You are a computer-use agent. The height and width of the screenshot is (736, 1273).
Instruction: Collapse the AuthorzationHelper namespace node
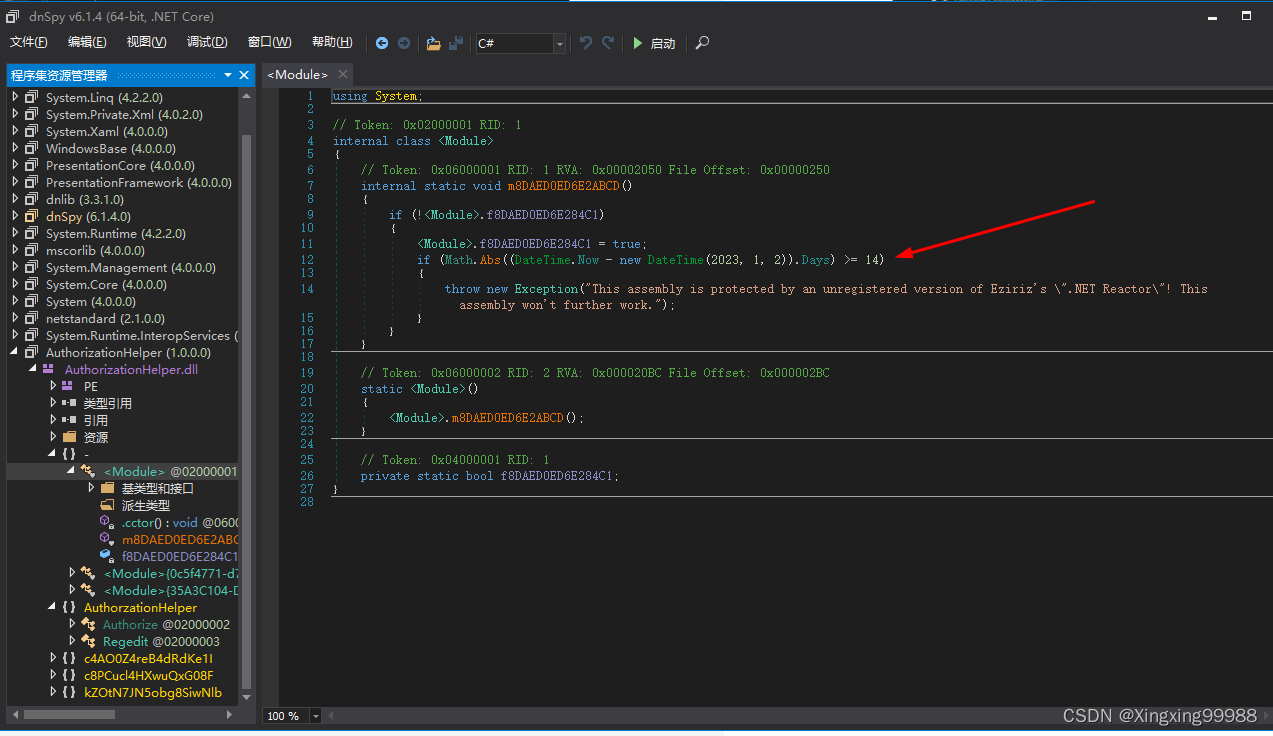click(52, 607)
